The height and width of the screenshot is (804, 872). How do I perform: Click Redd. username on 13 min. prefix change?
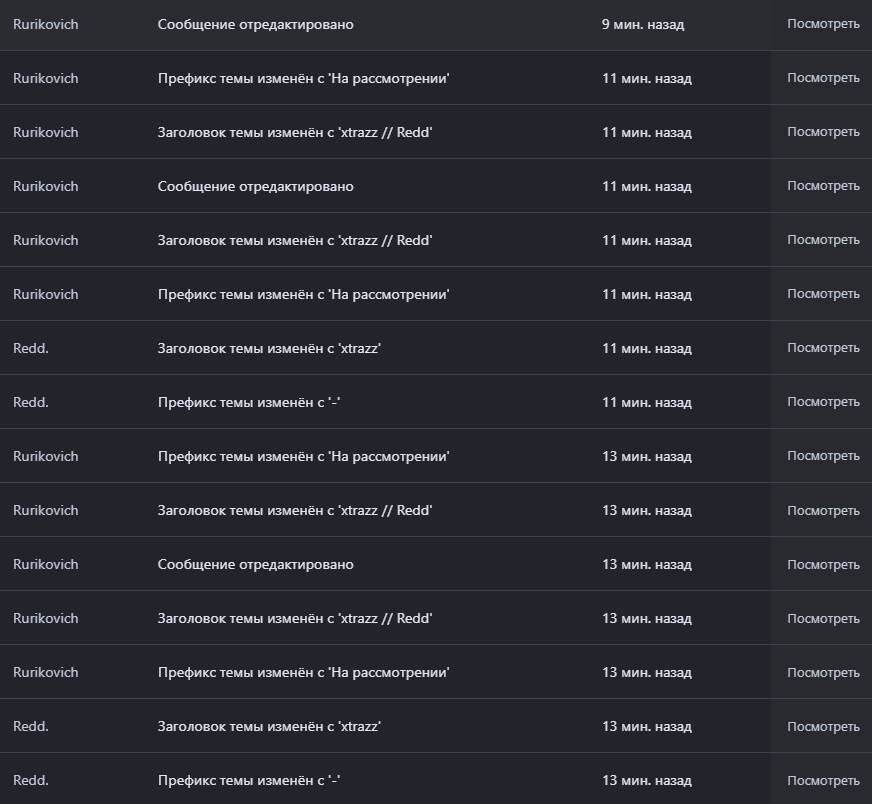pyautogui.click(x=31, y=780)
